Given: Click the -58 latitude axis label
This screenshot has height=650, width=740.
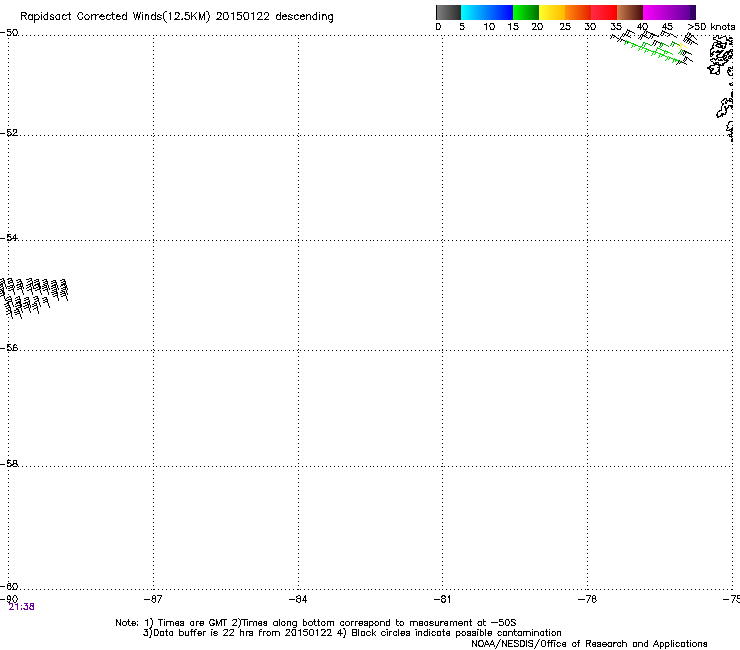Looking at the screenshot, I should [9, 464].
